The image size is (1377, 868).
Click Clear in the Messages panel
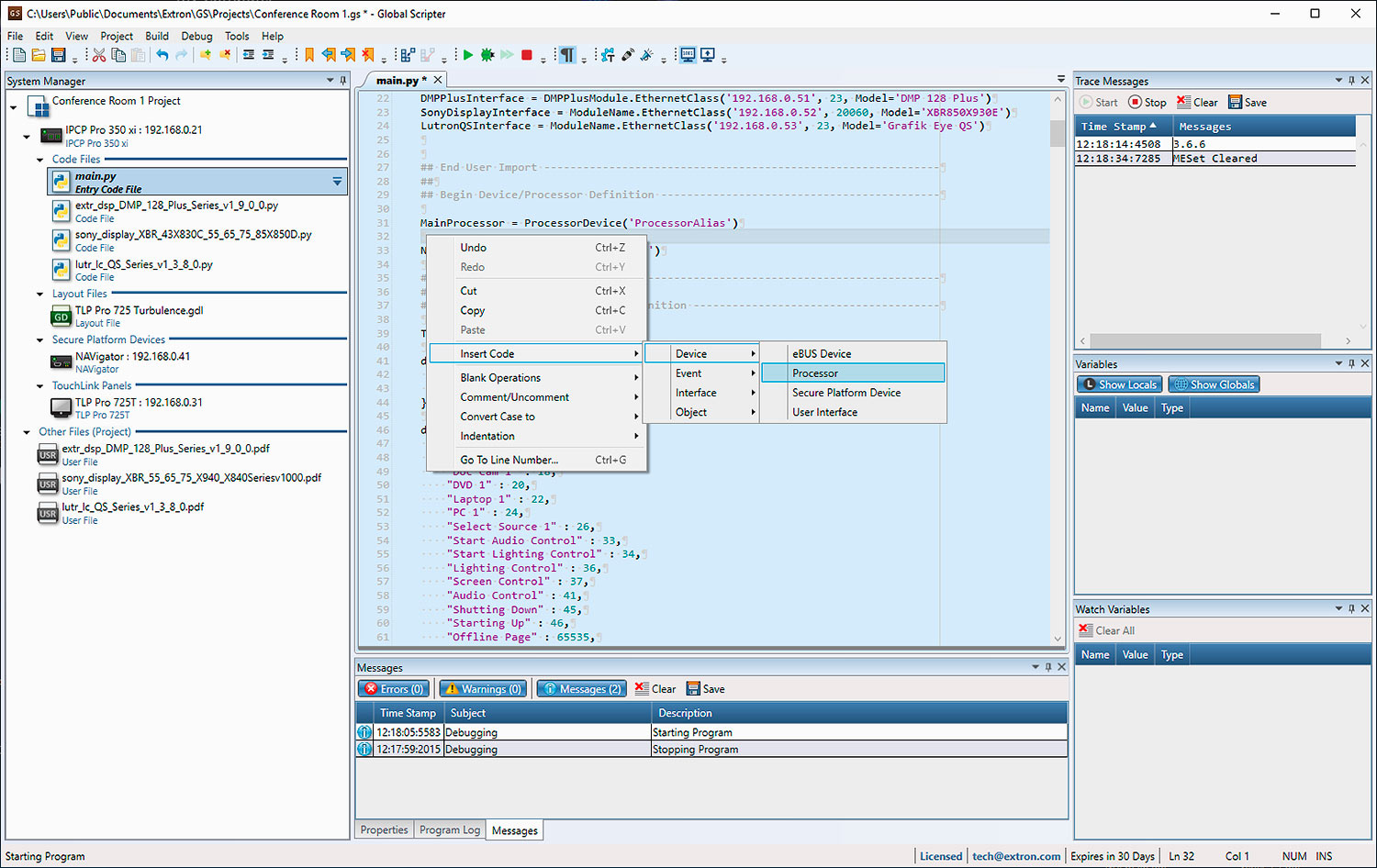pyautogui.click(x=655, y=689)
